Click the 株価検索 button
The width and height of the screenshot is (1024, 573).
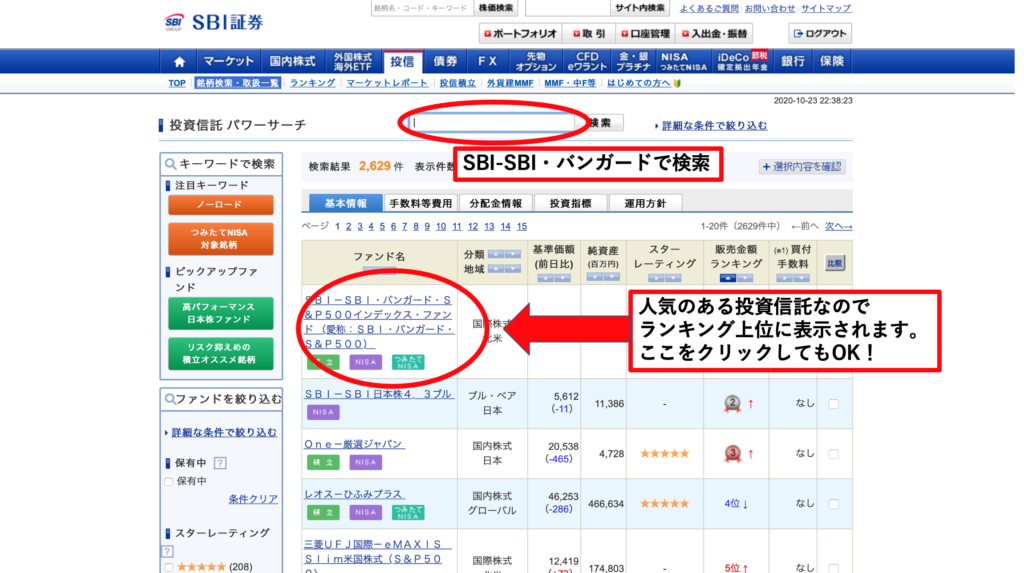(496, 8)
